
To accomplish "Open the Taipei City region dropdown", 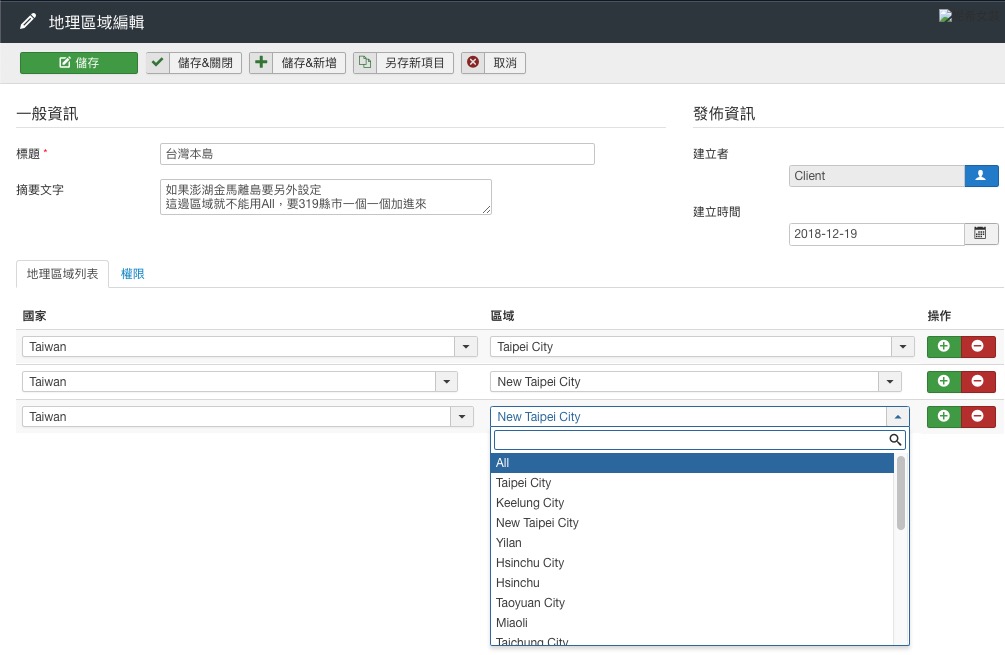I will click(702, 347).
